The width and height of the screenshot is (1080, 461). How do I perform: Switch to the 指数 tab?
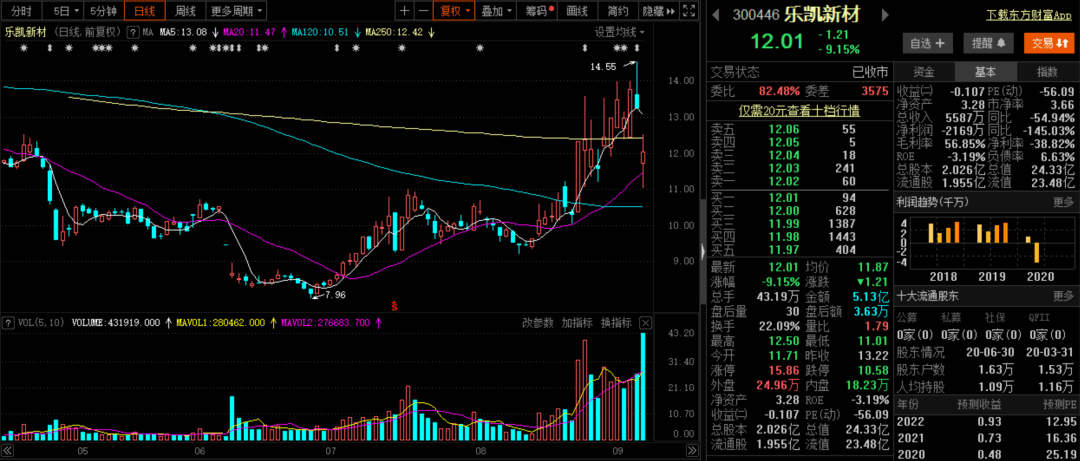tap(1046, 72)
